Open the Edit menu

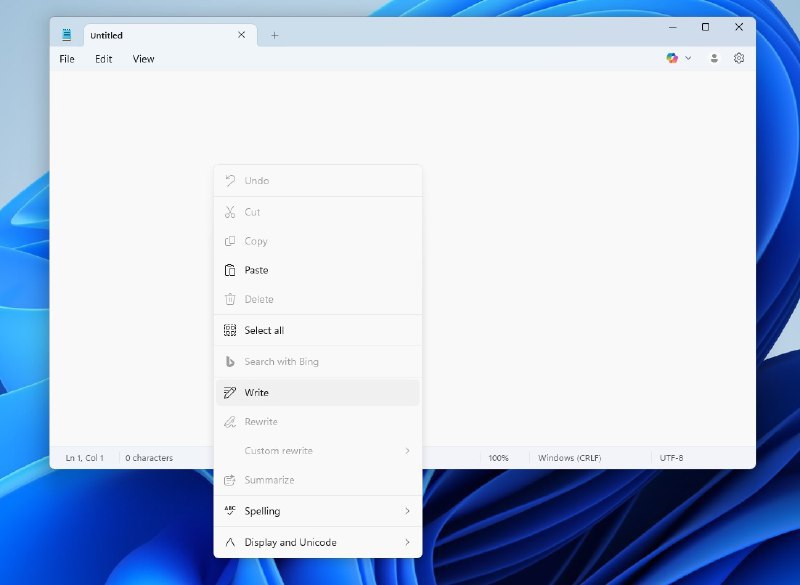pos(102,58)
